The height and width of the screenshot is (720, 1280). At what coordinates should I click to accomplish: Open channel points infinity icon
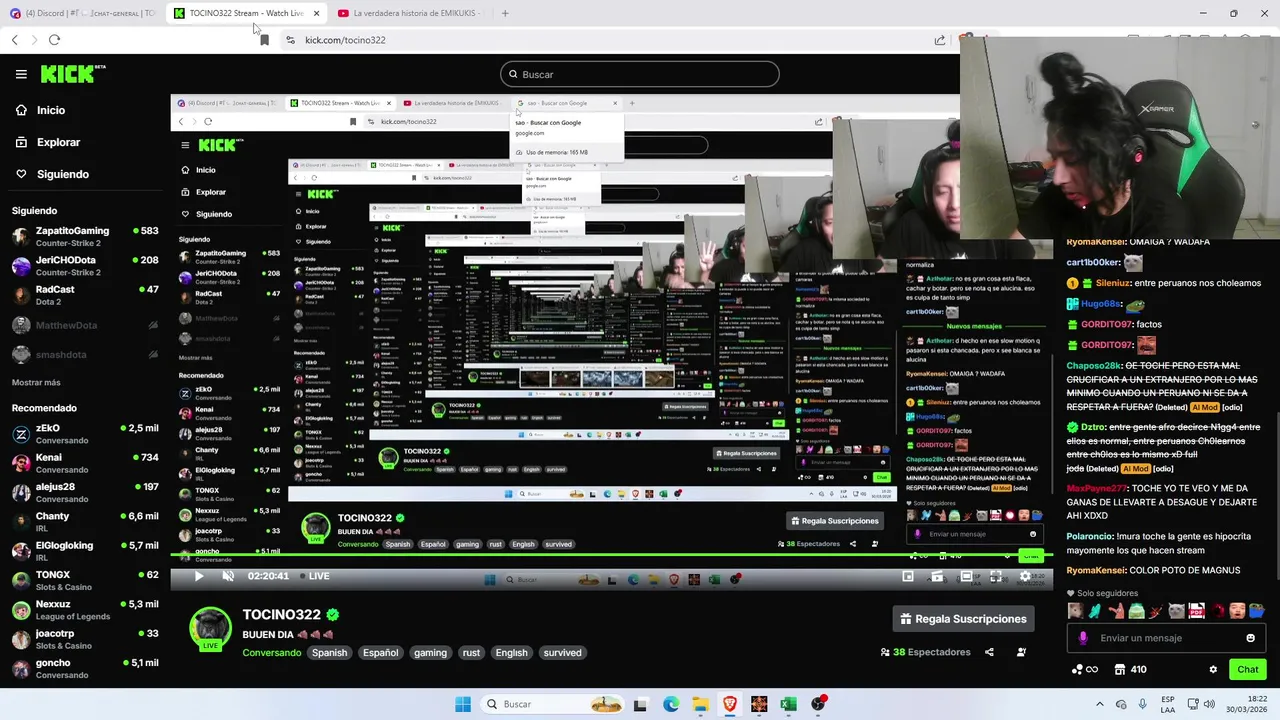coord(1084,670)
